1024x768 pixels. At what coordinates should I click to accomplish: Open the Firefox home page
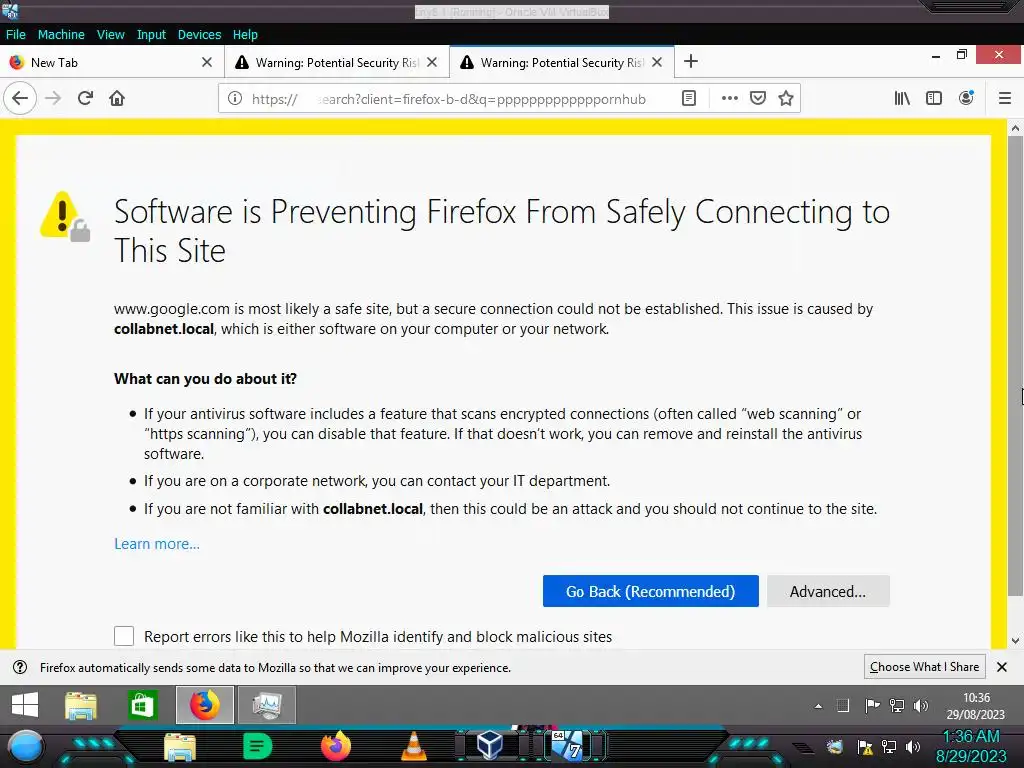(x=117, y=99)
